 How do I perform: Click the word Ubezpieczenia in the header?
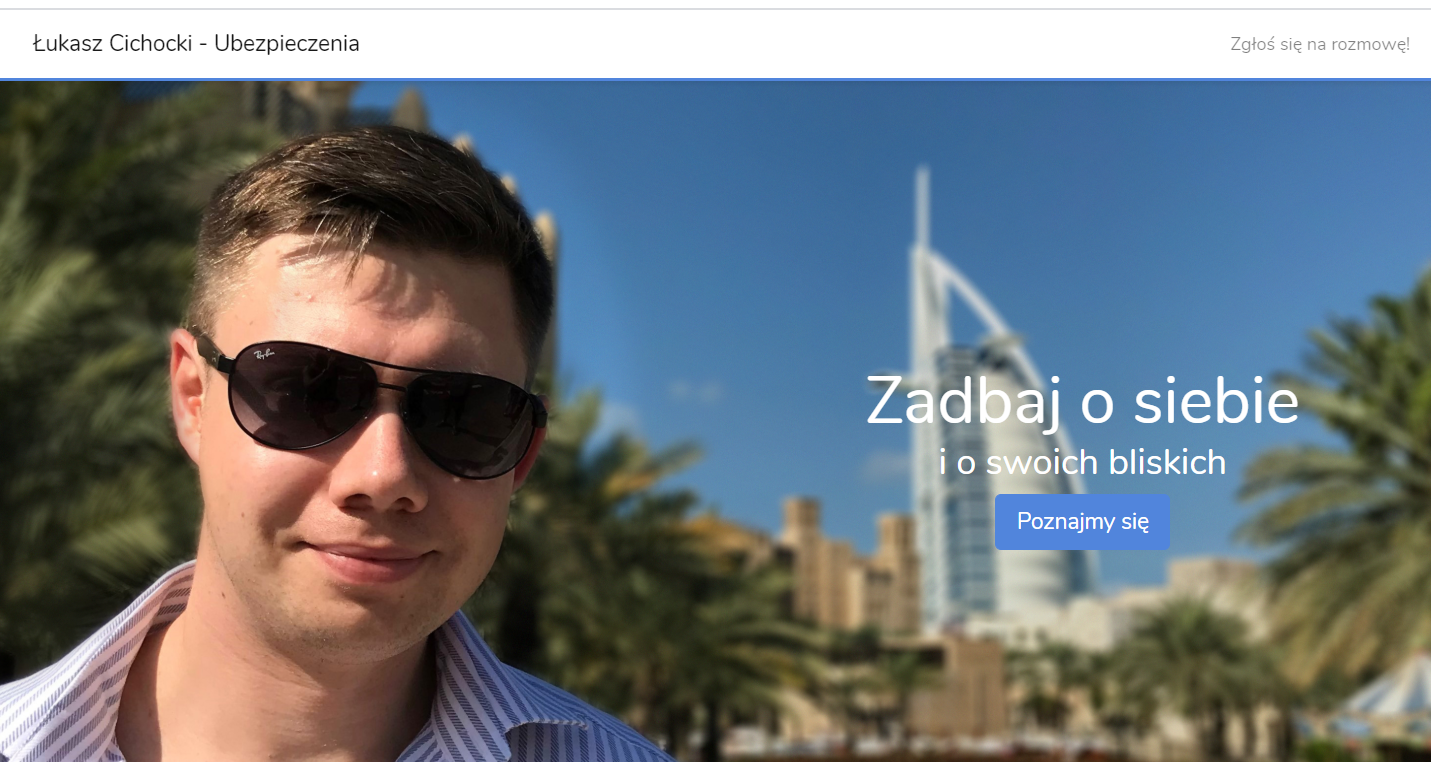(x=286, y=43)
